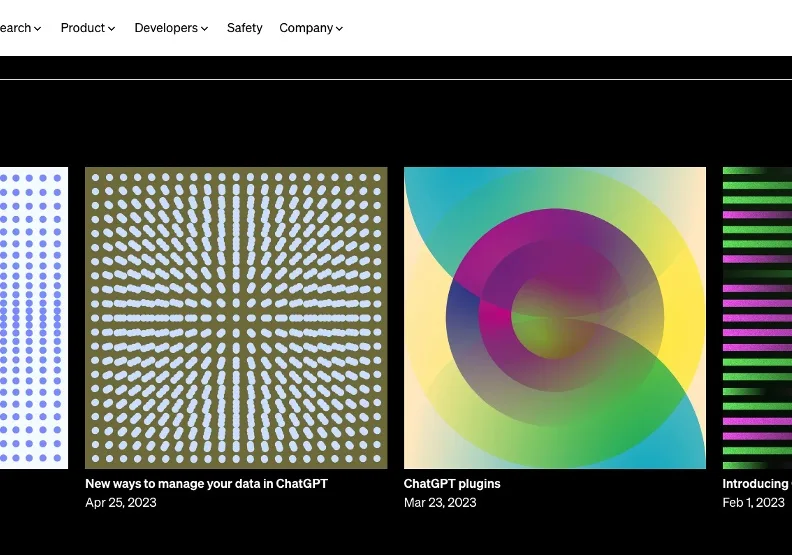
Task: Open the 'ChatGPT plugins' article link
Action: [452, 484]
